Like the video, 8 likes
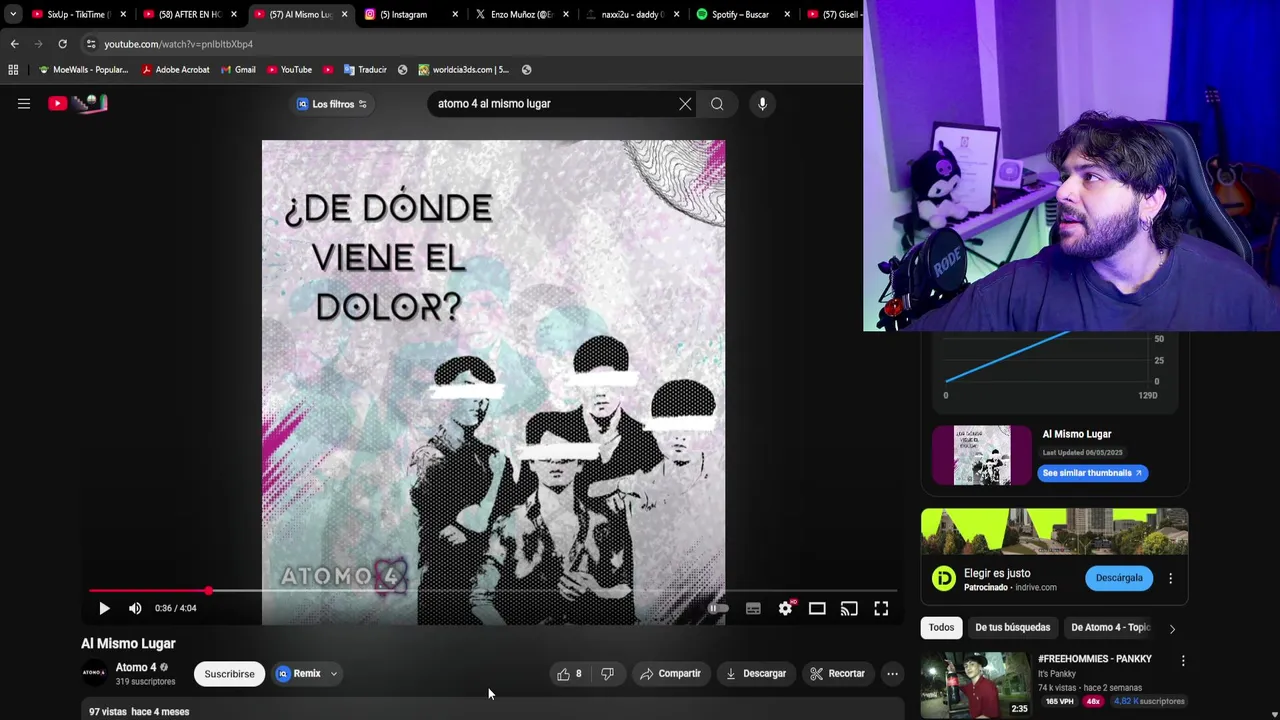 (569, 674)
